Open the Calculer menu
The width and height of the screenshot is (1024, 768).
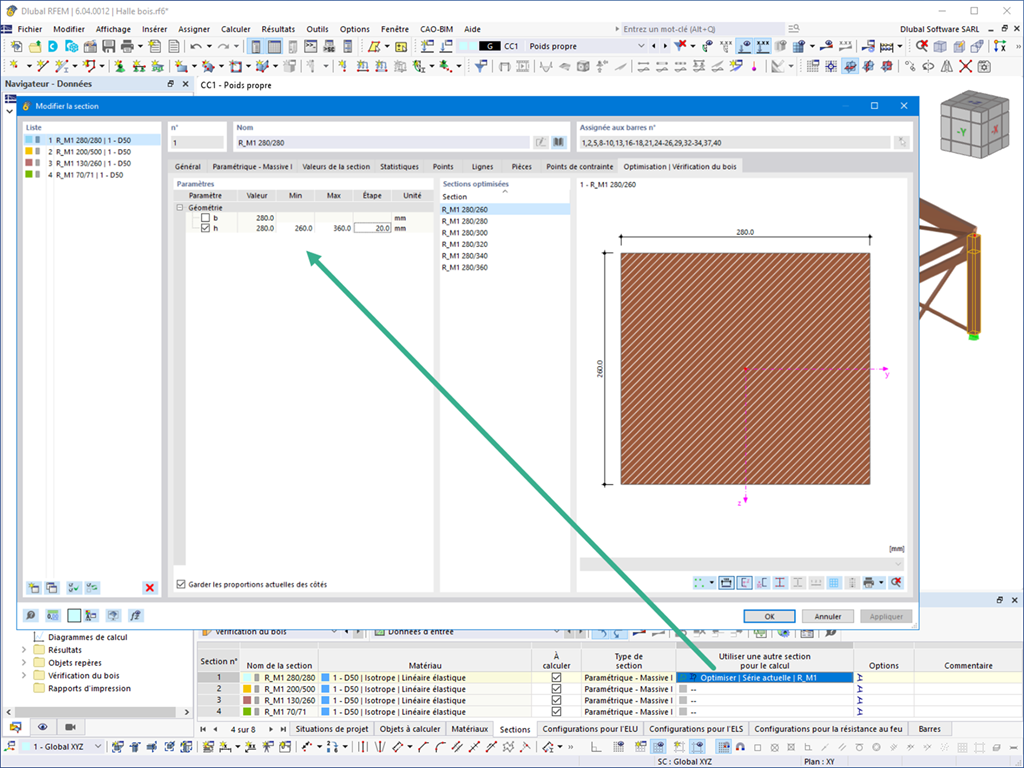click(236, 29)
